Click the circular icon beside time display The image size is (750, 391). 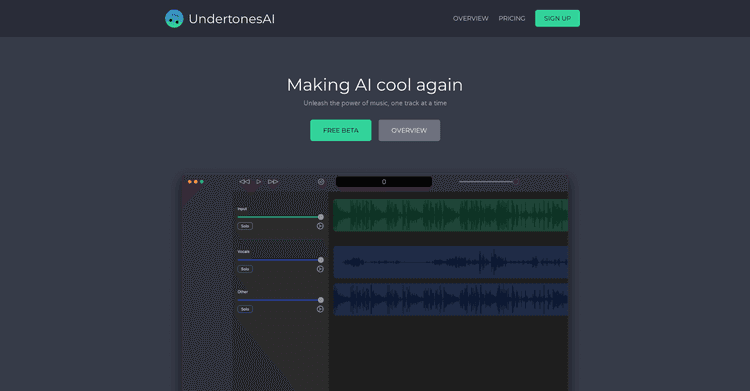pos(321,182)
